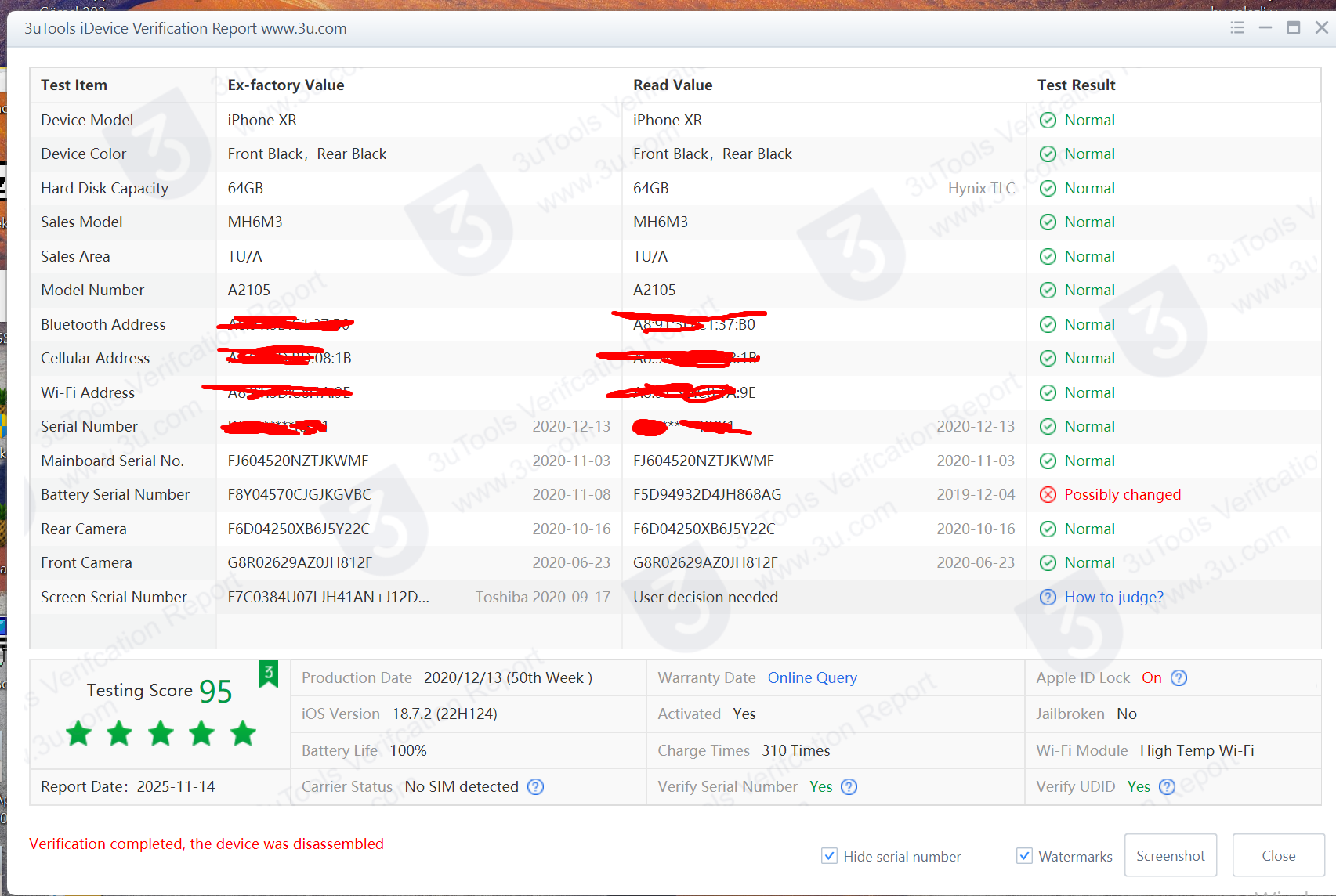The width and height of the screenshot is (1336, 896).
Task: Select the iOS Version 18.7.2 (22H124) value
Action: 444,714
